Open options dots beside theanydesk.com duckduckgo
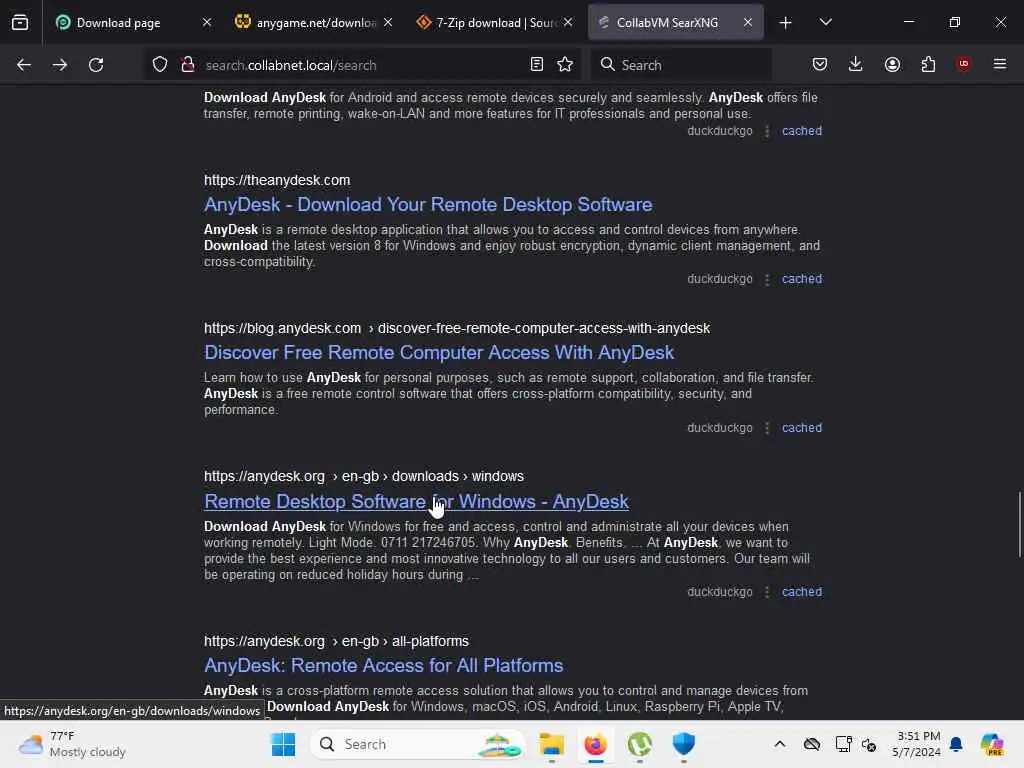Viewport: 1024px width, 768px height. pos(767,280)
